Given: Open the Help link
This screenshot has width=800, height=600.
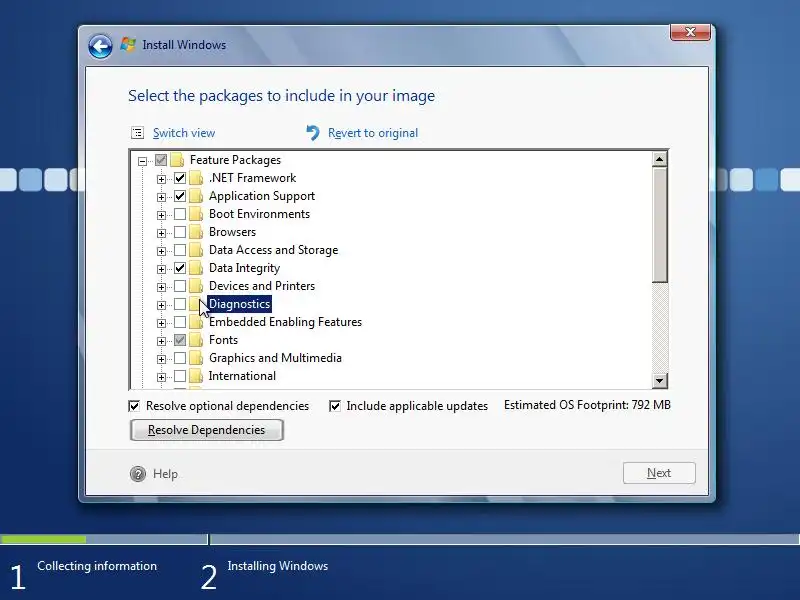Looking at the screenshot, I should pos(165,474).
